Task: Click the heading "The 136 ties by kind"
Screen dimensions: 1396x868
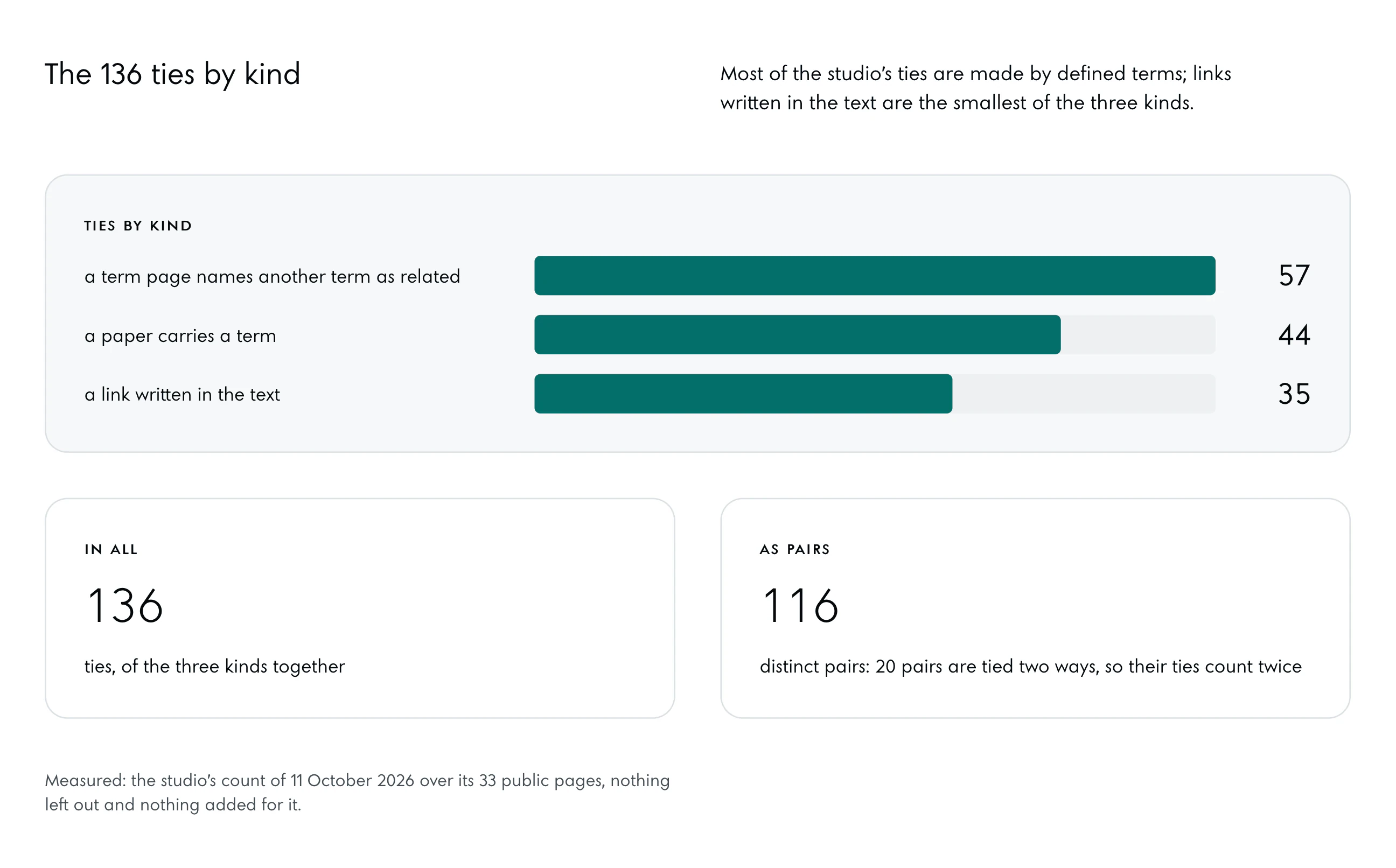Action: click(173, 75)
